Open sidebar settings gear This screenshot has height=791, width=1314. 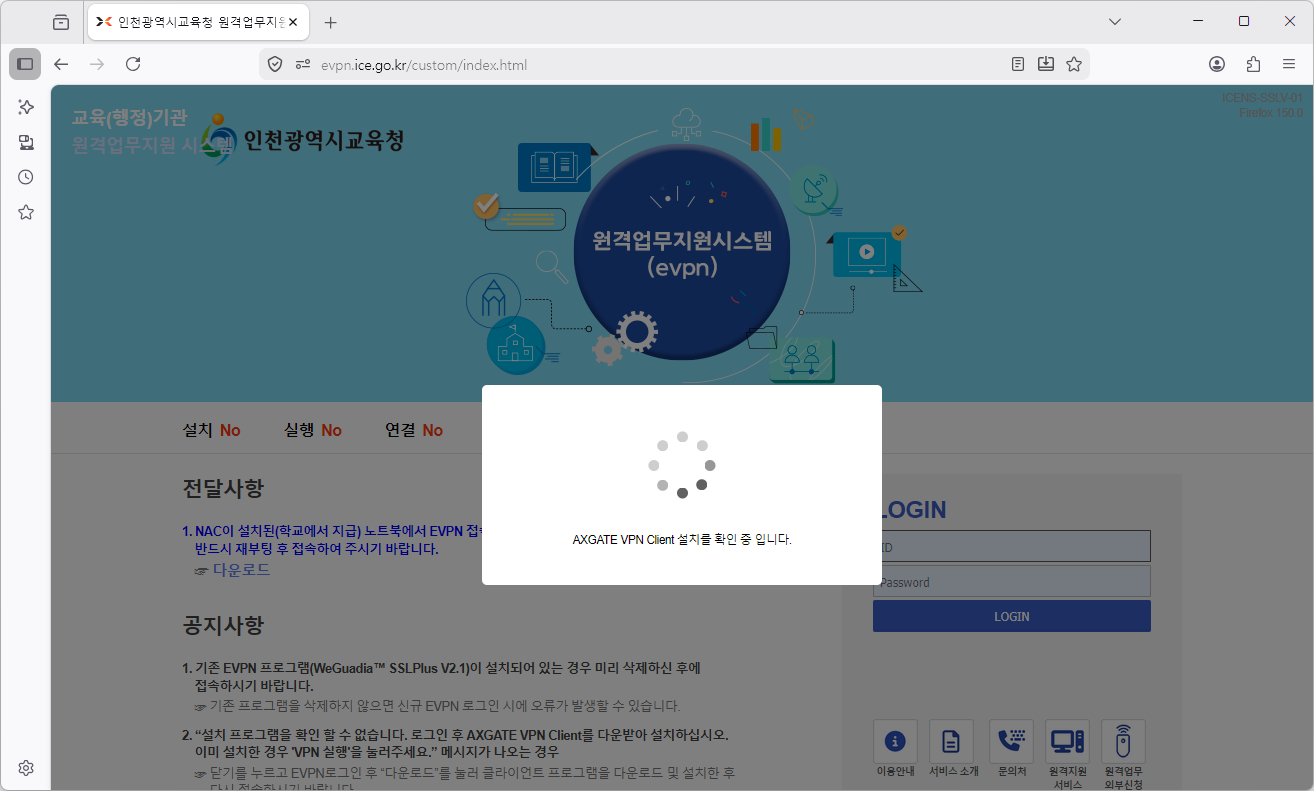[x=26, y=768]
